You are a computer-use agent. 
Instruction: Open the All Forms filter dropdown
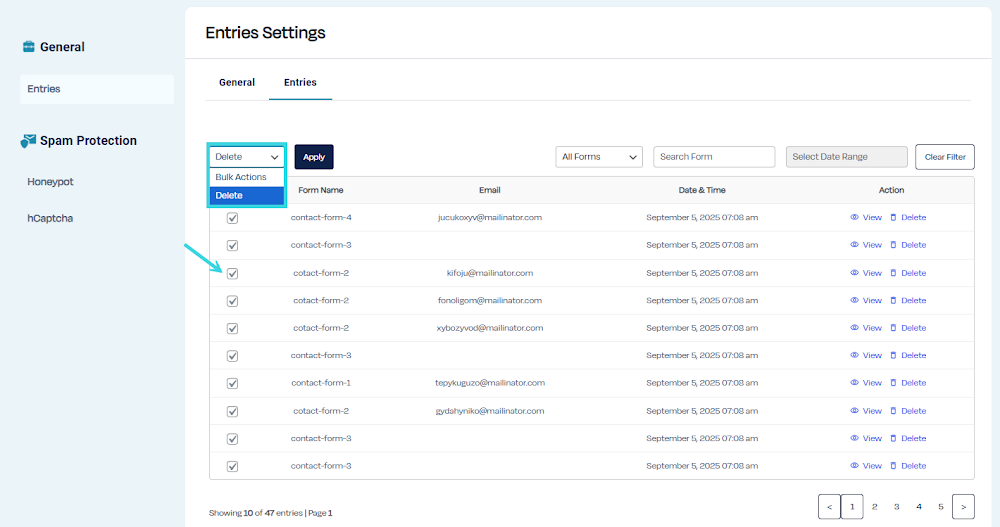(599, 157)
